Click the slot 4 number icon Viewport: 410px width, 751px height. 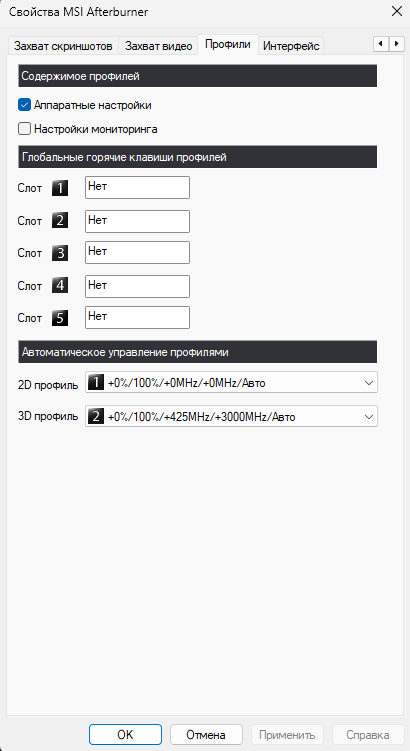pyautogui.click(x=60, y=285)
